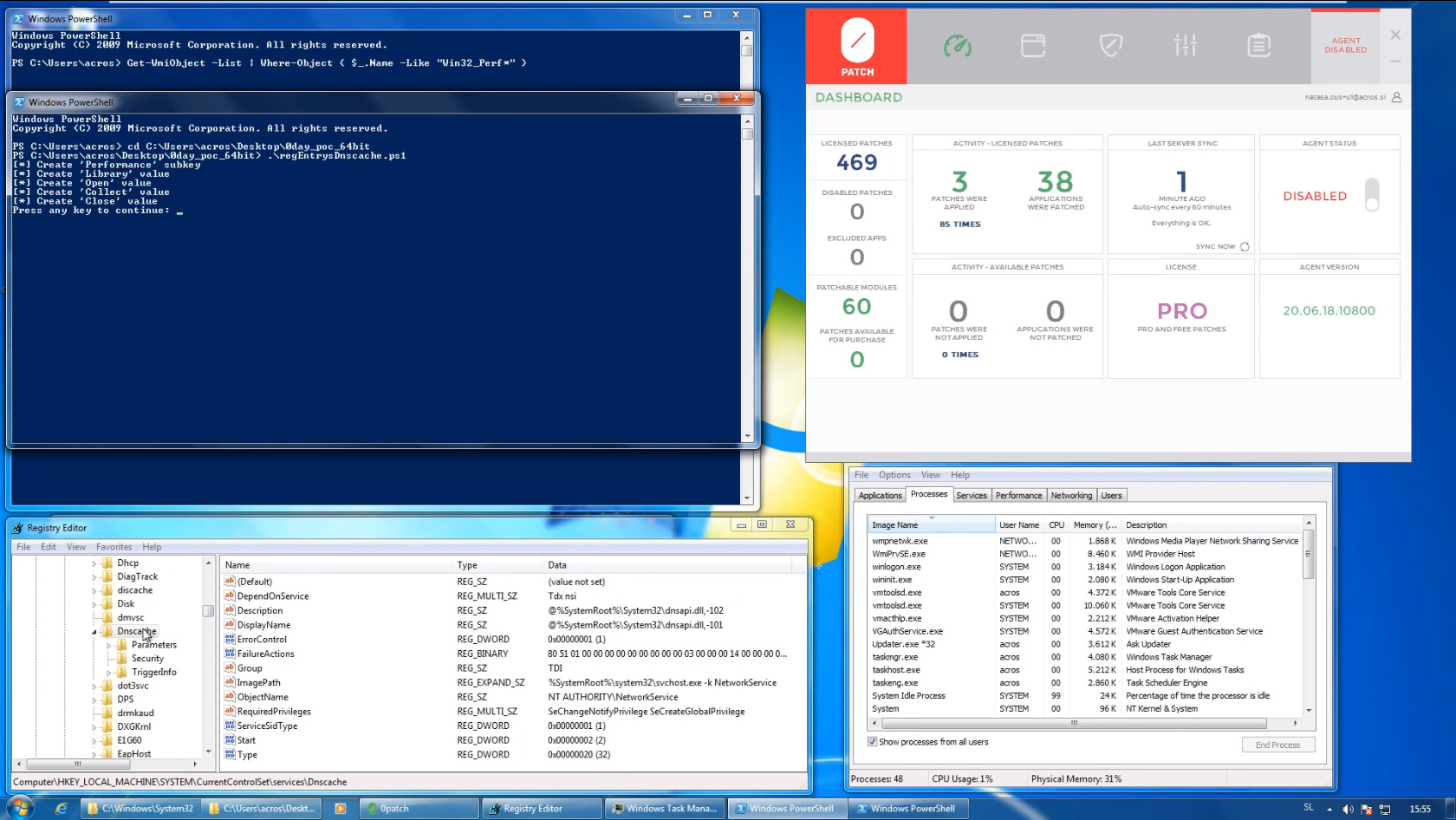Expand the Disk registry key
1456x820 pixels.
[x=94, y=604]
